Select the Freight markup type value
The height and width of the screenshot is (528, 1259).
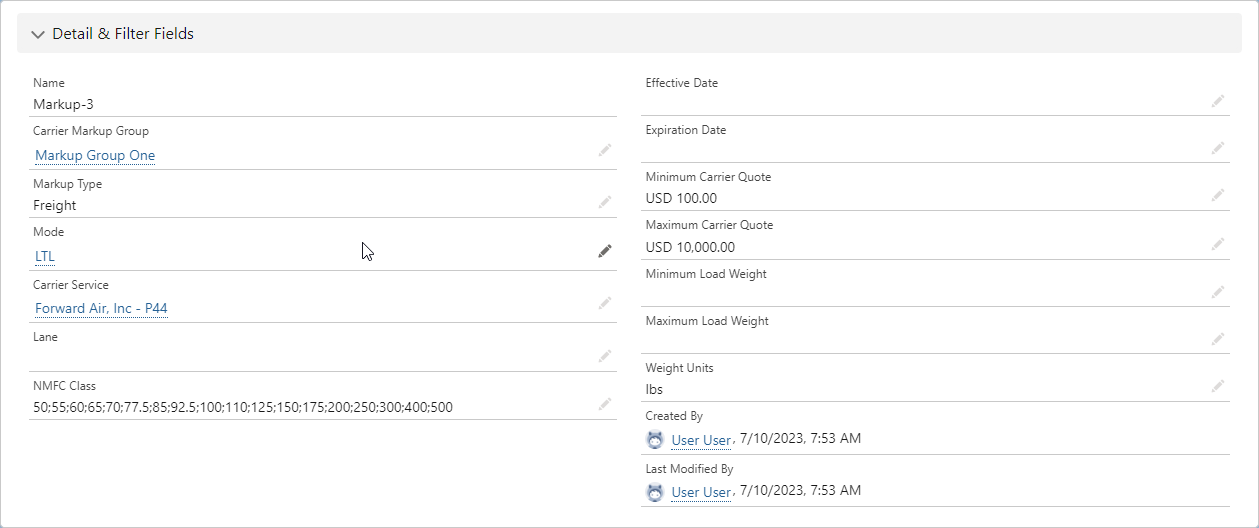click(55, 205)
